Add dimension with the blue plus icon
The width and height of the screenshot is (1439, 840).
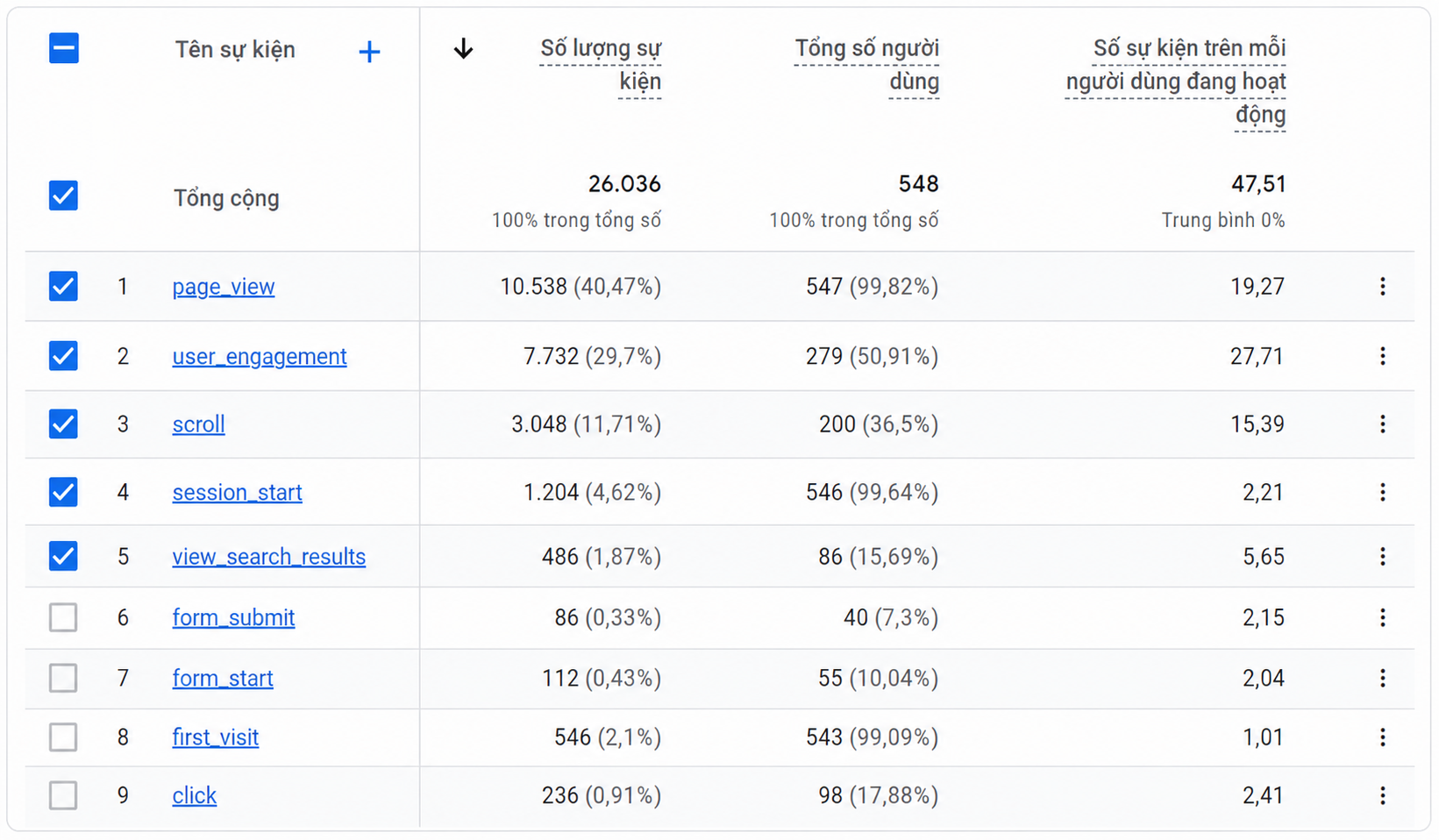click(x=369, y=52)
